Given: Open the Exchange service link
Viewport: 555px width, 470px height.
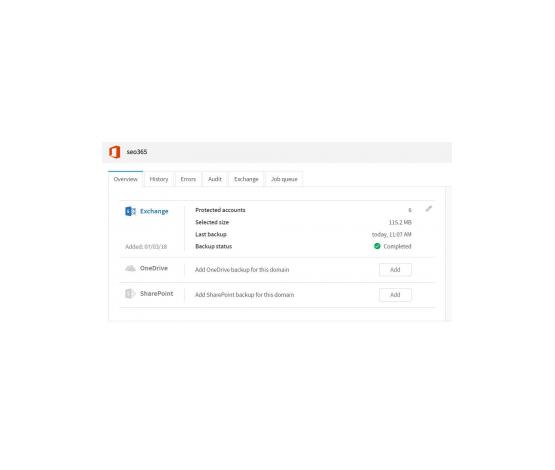Looking at the screenshot, I should click(x=154, y=211).
